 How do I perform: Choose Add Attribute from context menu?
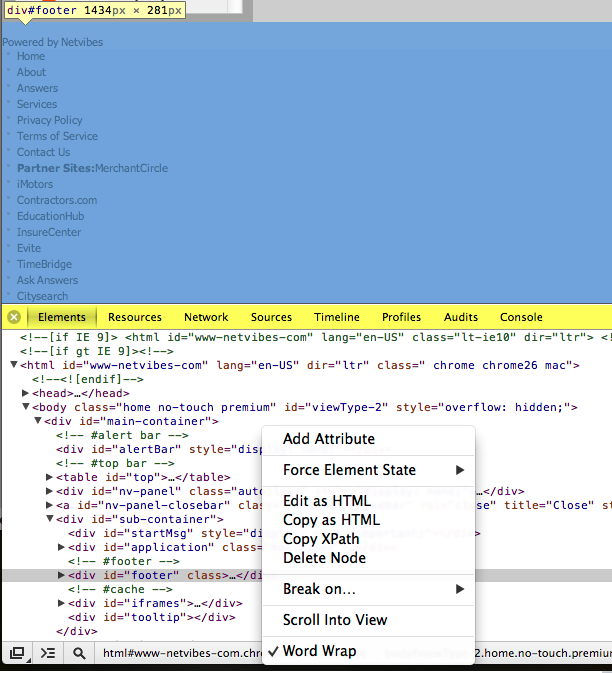point(369,439)
